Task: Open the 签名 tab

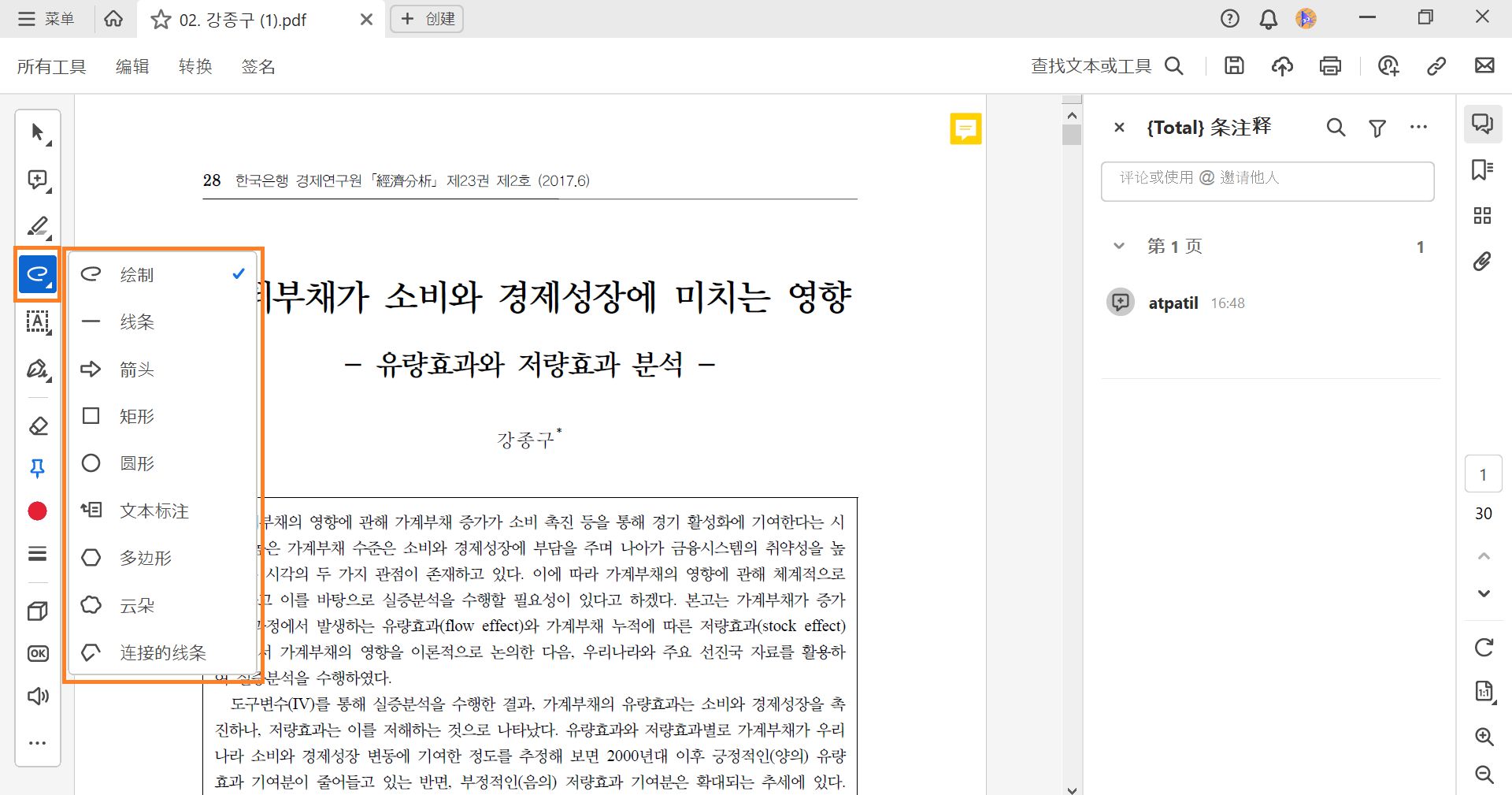Action: (258, 66)
